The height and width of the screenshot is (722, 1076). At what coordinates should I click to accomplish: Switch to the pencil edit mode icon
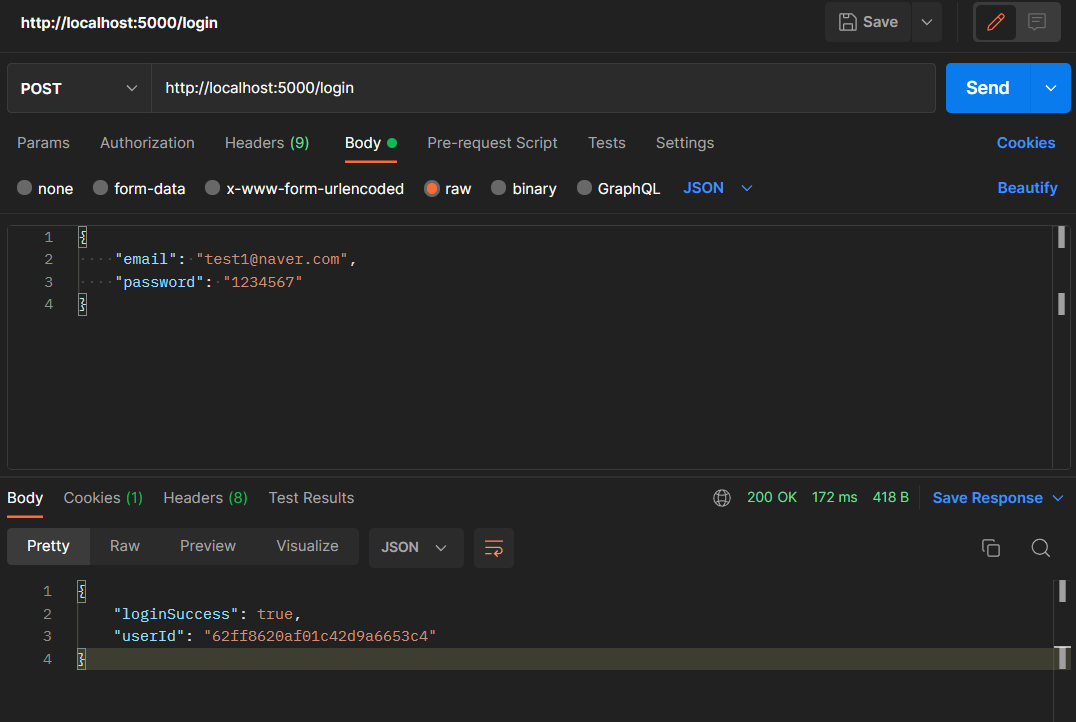point(996,22)
